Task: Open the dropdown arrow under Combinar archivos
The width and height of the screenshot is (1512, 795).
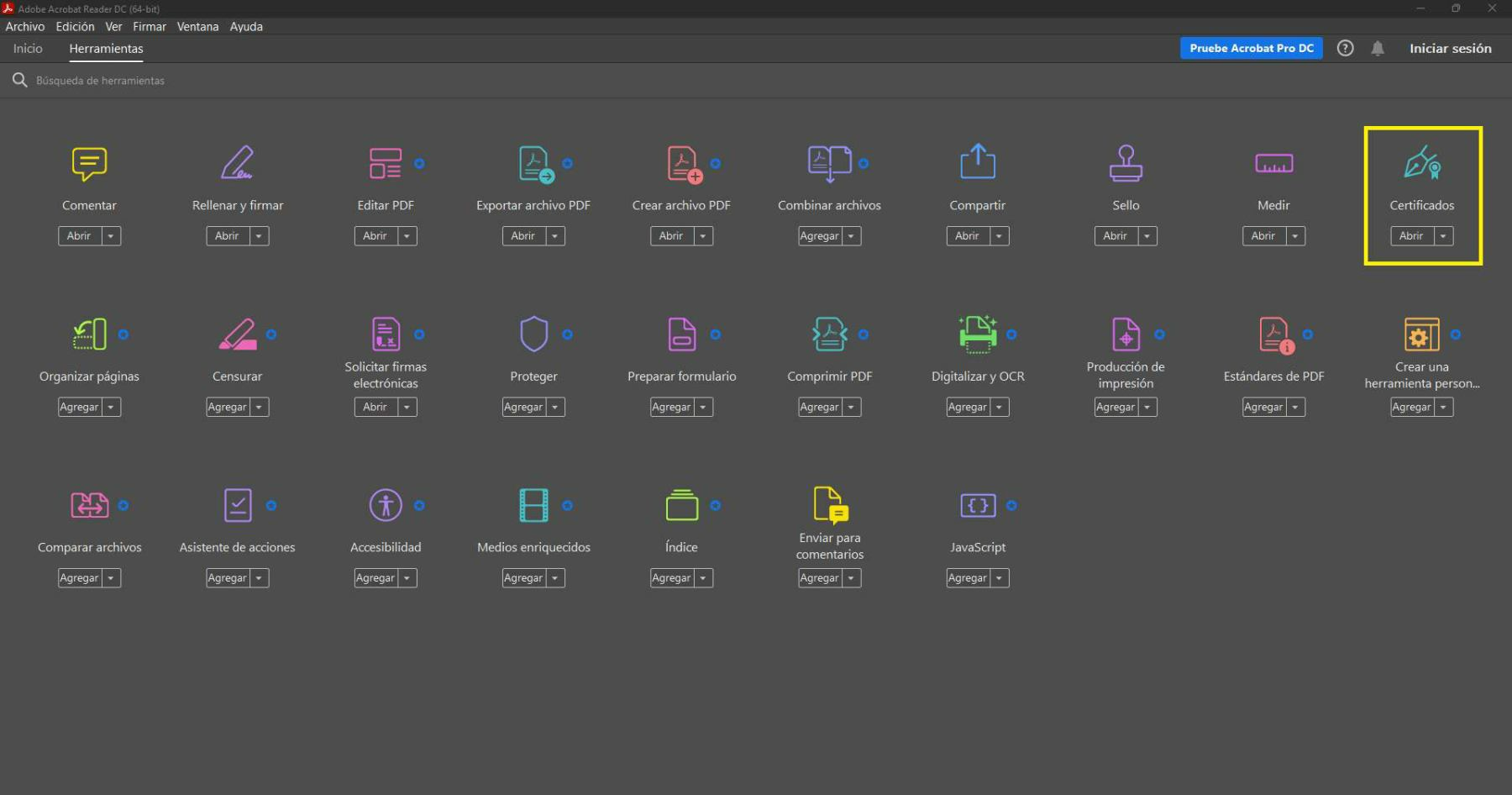Action: click(x=851, y=236)
